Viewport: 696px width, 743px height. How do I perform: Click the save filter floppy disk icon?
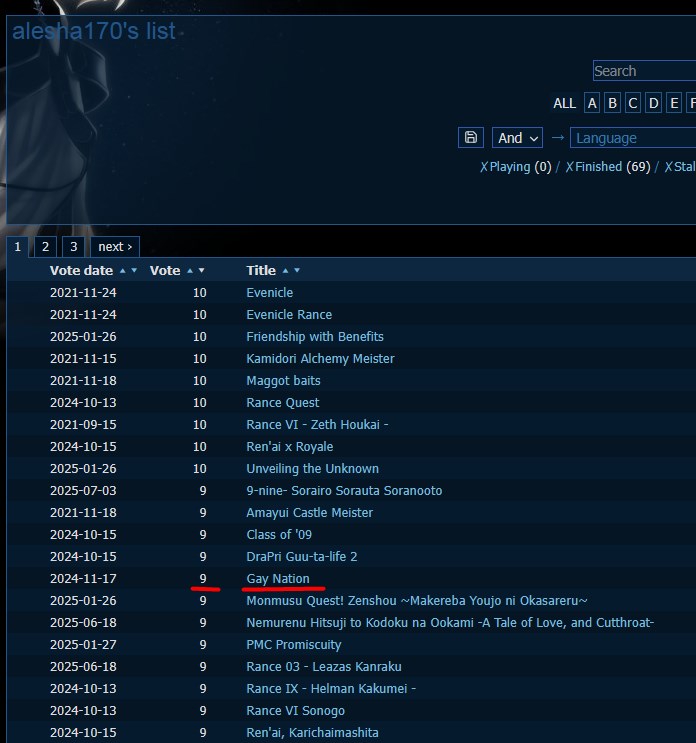pos(470,137)
